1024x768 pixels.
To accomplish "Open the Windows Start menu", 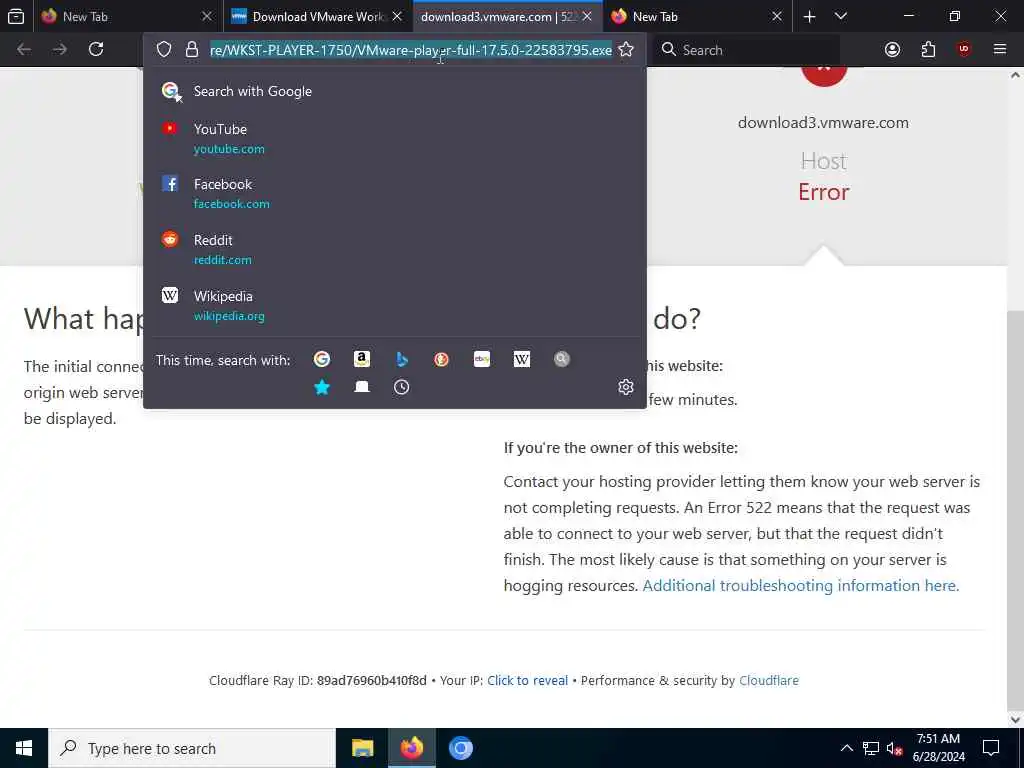I will click(24, 748).
